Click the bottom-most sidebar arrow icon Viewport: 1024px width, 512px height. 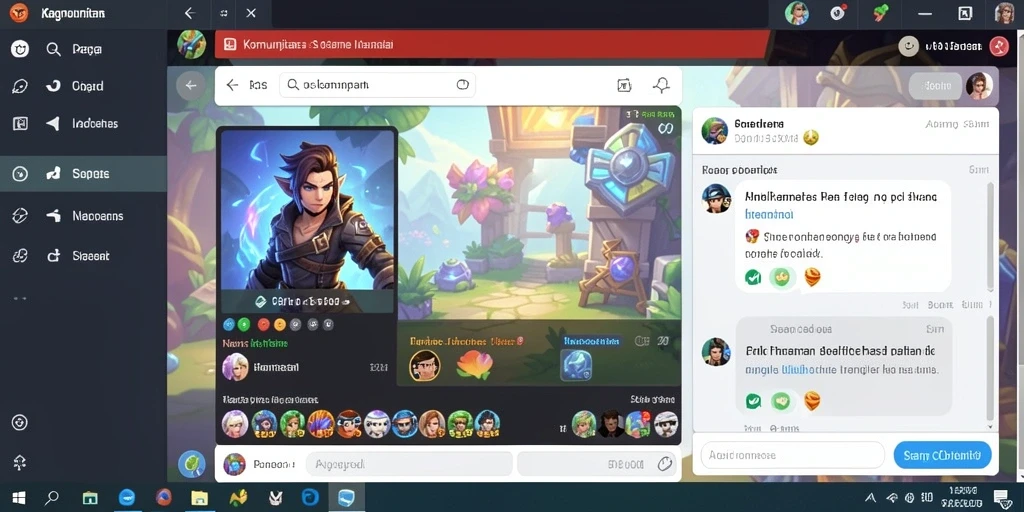[x=20, y=462]
